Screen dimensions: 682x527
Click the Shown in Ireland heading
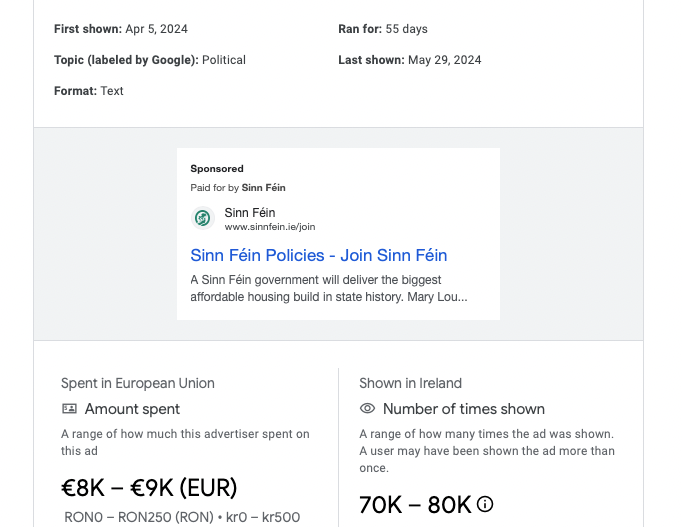pyautogui.click(x=410, y=383)
